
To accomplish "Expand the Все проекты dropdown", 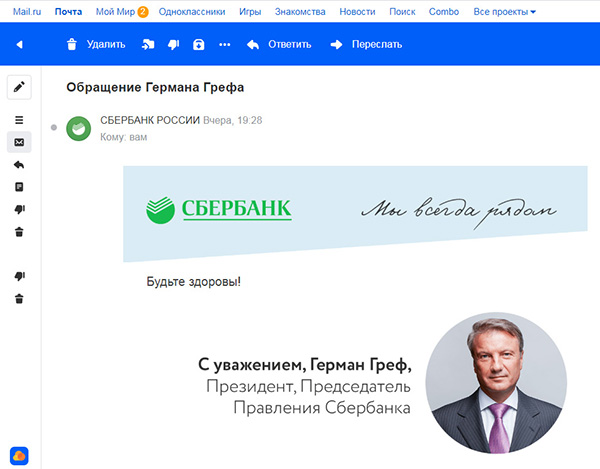I will tap(504, 12).
